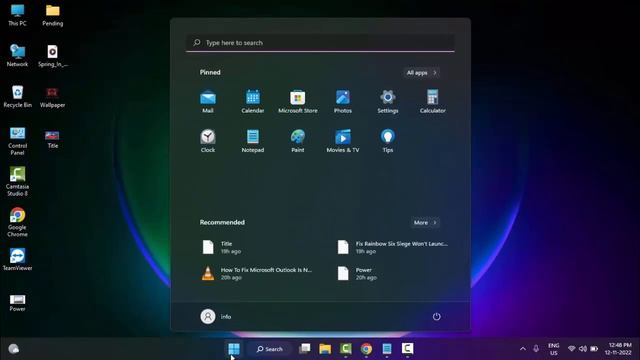Screen dimensions: 640x360
Task: Open the taskbar clock and date
Action: [x=618, y=349]
